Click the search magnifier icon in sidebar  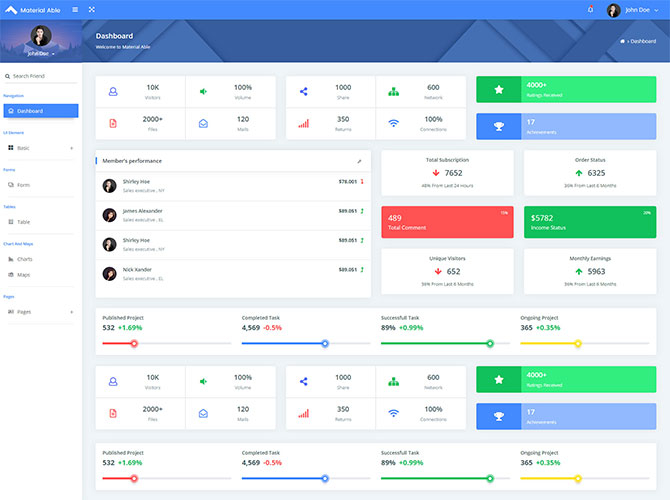click(x=7, y=76)
